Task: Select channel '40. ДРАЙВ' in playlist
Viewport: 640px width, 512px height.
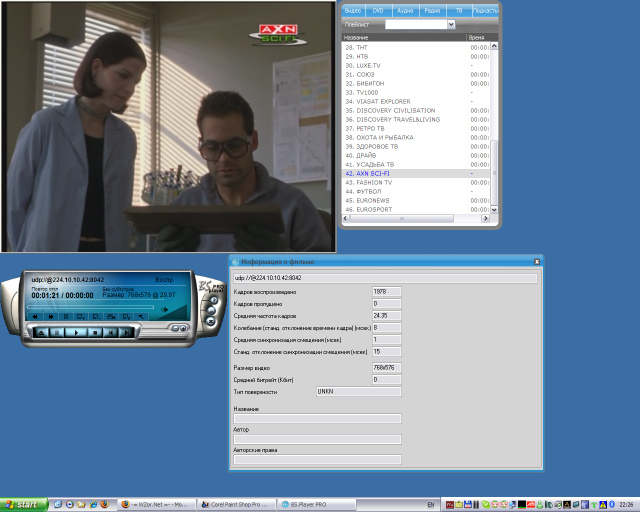Action: [x=416, y=155]
